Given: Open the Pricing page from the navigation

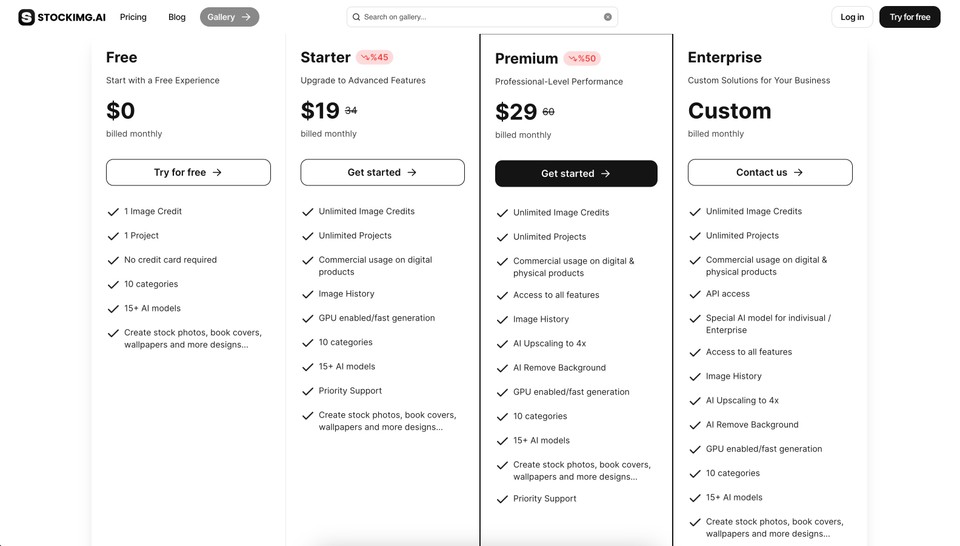Looking at the screenshot, I should pyautogui.click(x=133, y=17).
